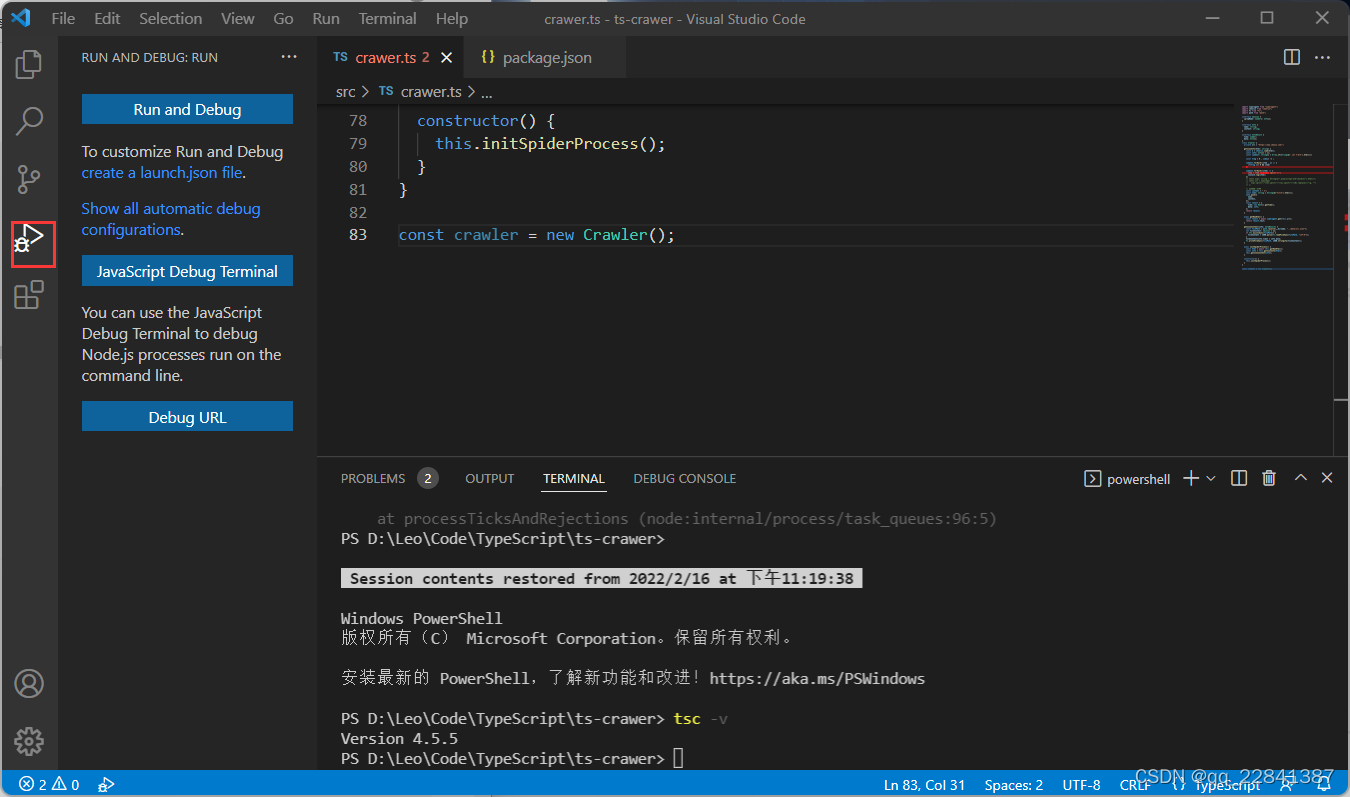
Task: Expand the terminal launch profile dropdown arrow
Action: [x=1211, y=478]
